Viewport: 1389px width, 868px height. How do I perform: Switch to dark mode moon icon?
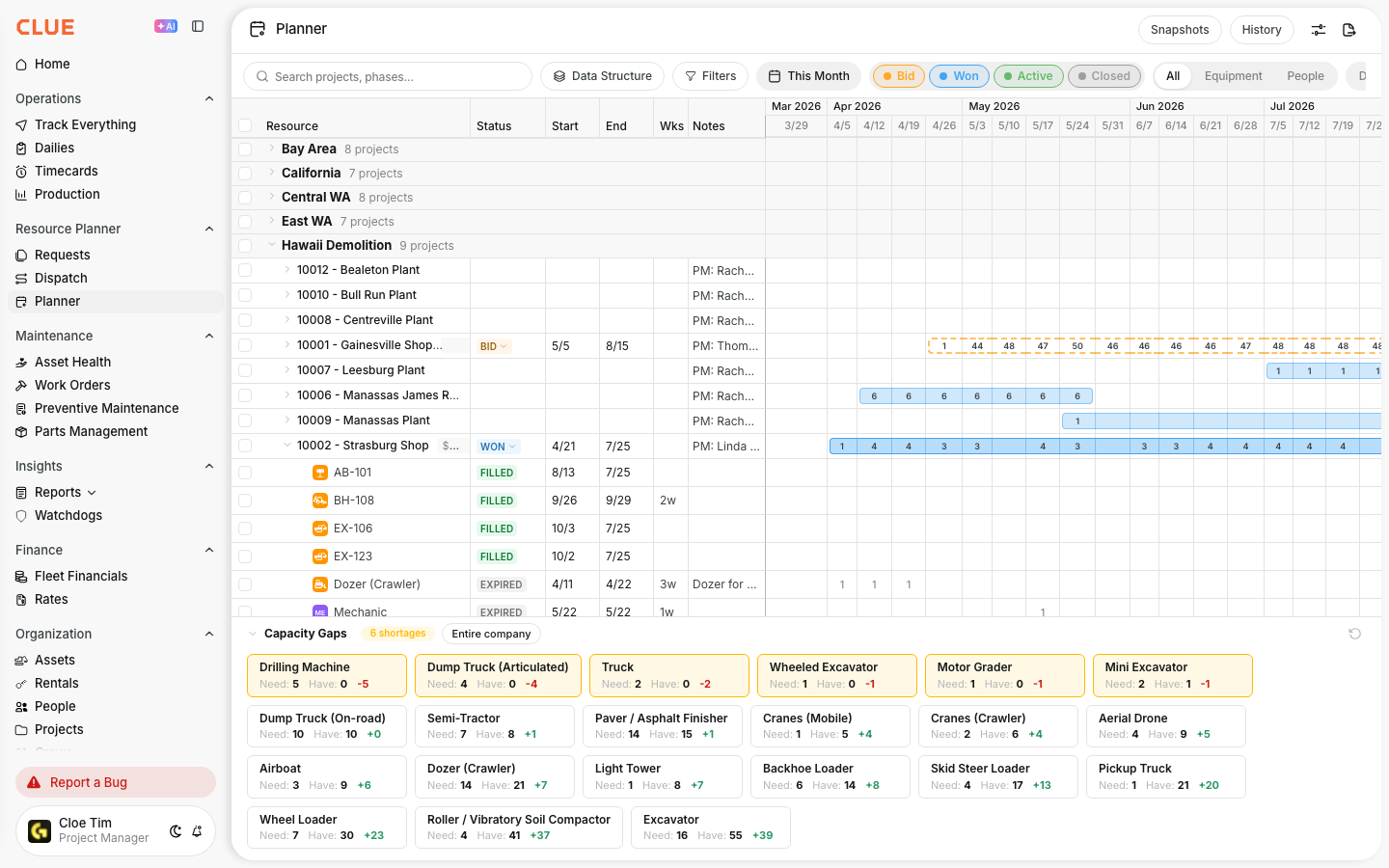click(x=176, y=831)
